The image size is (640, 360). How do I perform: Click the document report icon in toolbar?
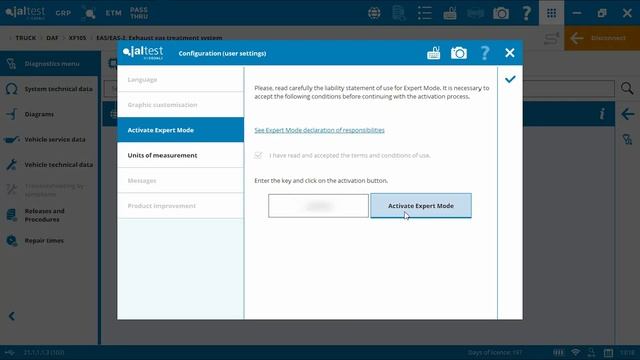pos(399,13)
